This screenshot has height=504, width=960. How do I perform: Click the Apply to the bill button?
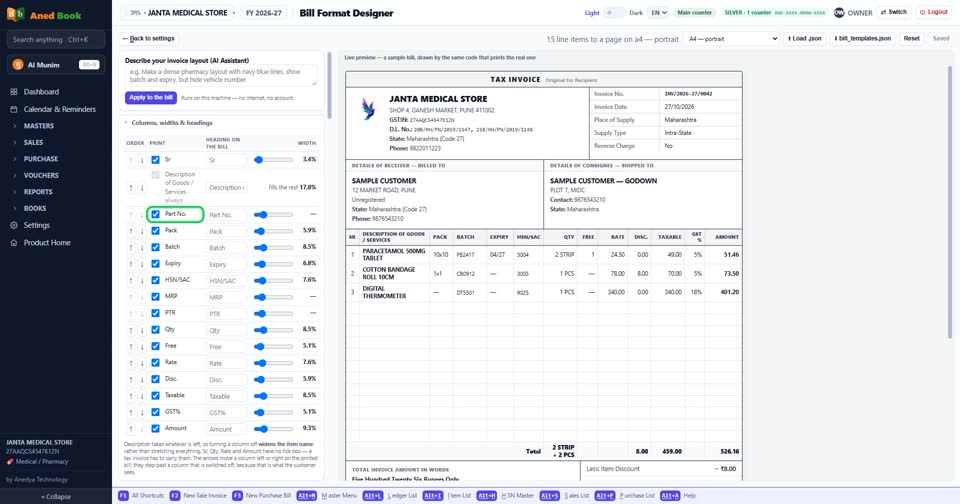[151, 97]
